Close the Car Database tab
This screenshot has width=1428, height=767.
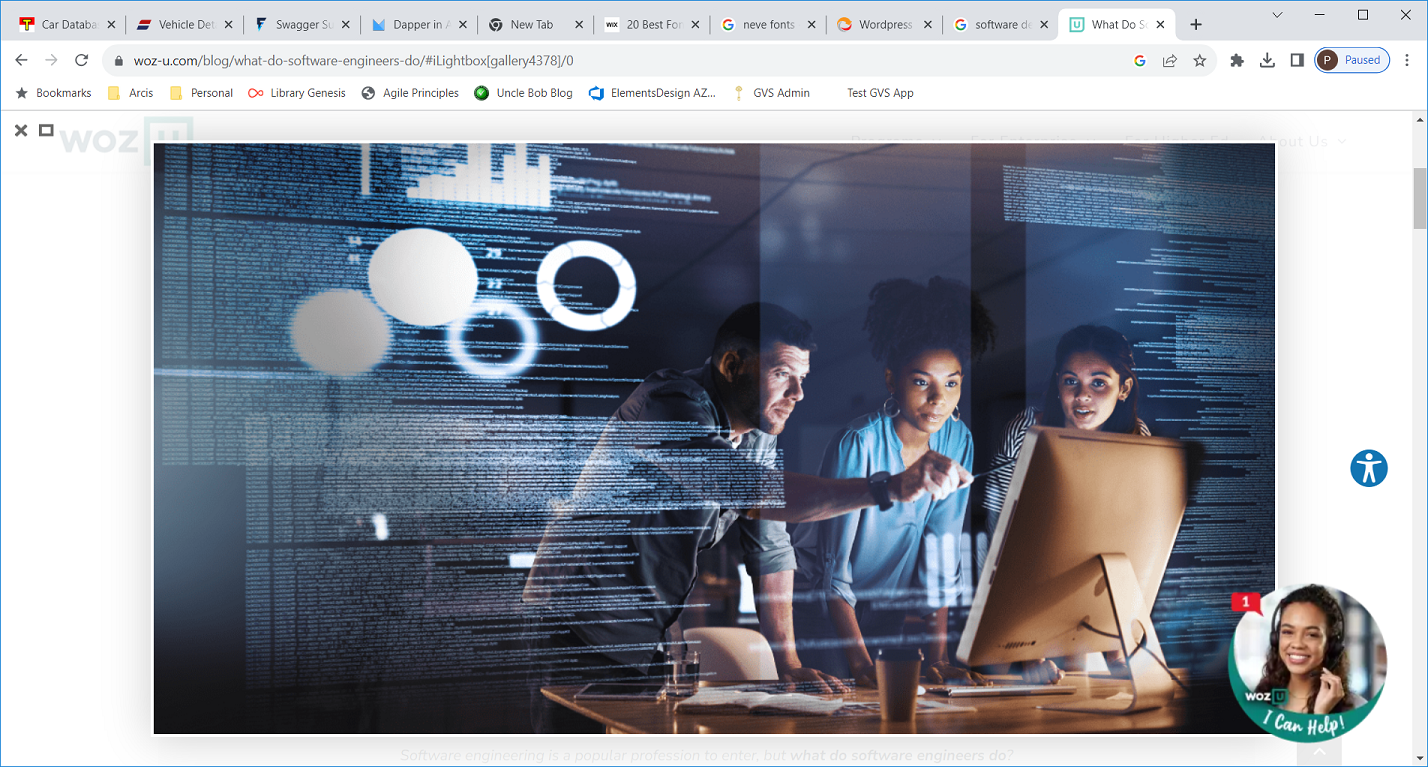111,25
